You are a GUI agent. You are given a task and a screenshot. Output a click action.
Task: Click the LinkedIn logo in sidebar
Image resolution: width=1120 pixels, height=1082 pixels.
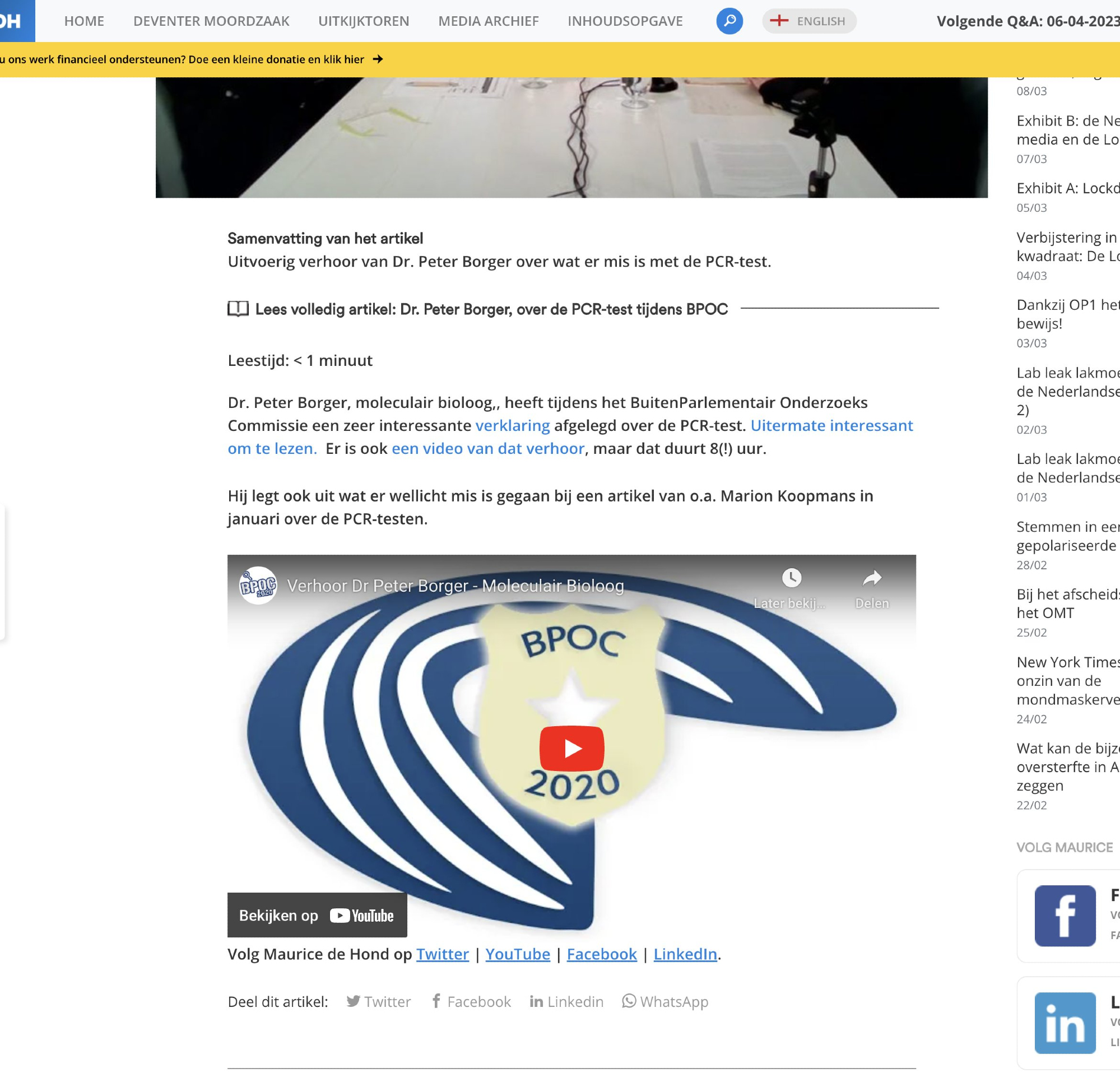(x=1065, y=1023)
